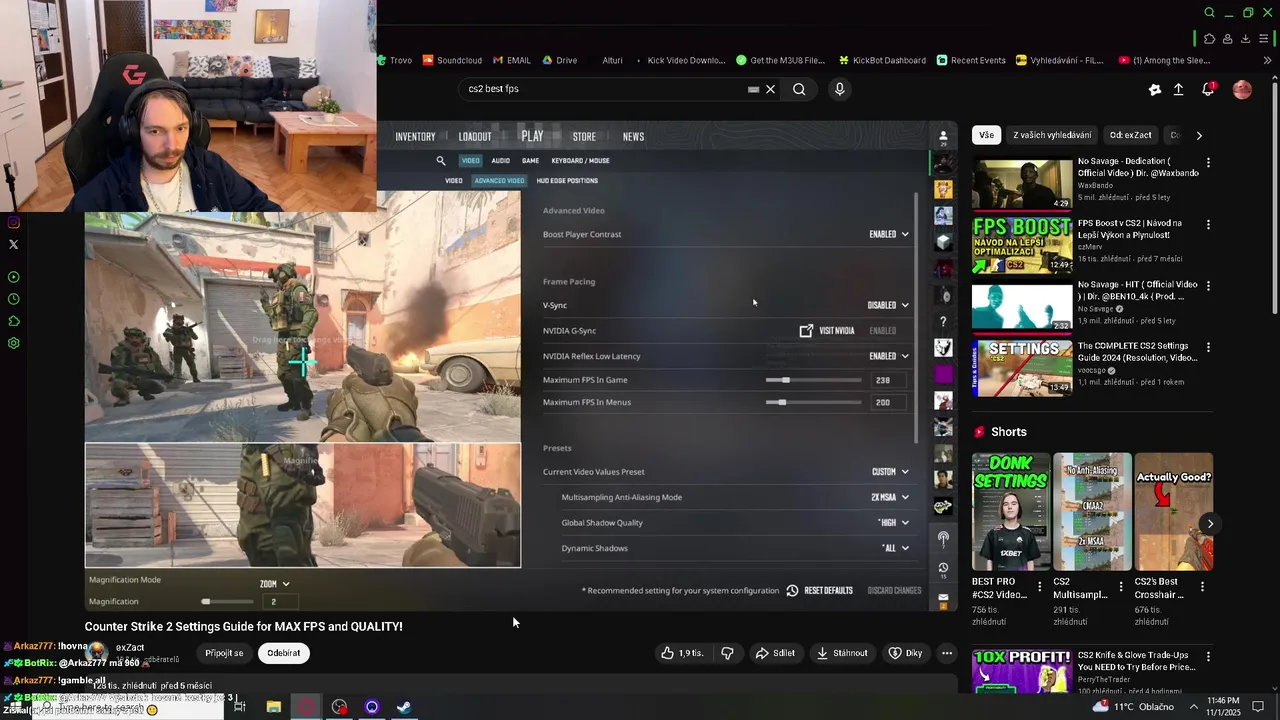Expand Global Shadow Quality dropdown

coord(893,523)
